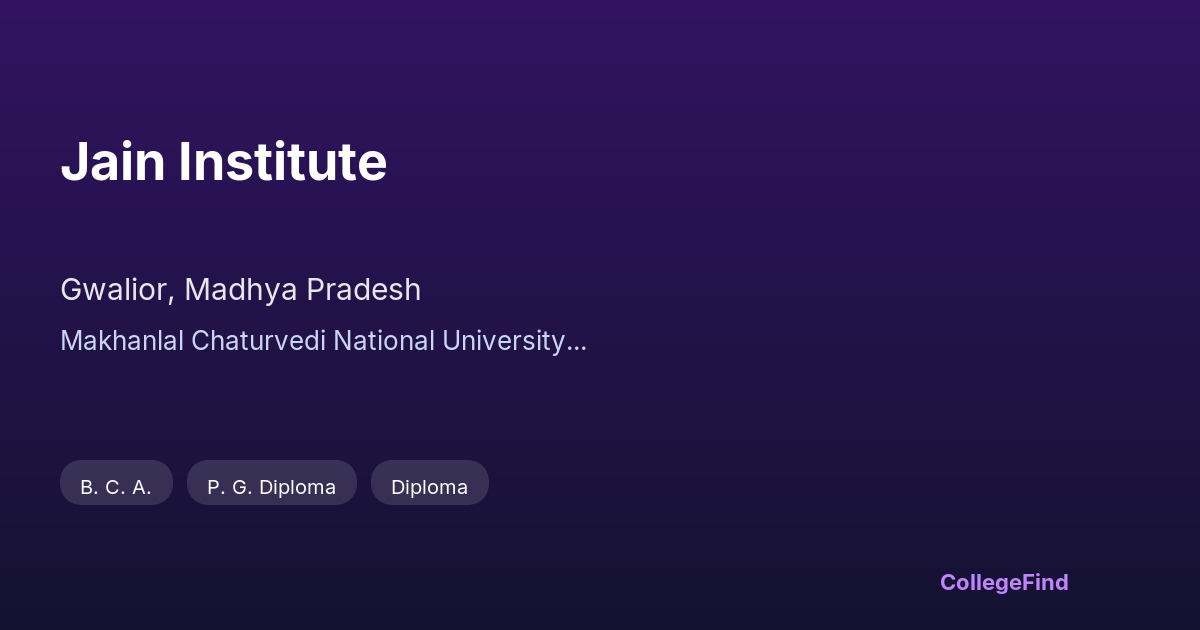This screenshot has width=1200, height=630.
Task: Click the word Chaturvedi in the affiliation
Action: coord(258,341)
